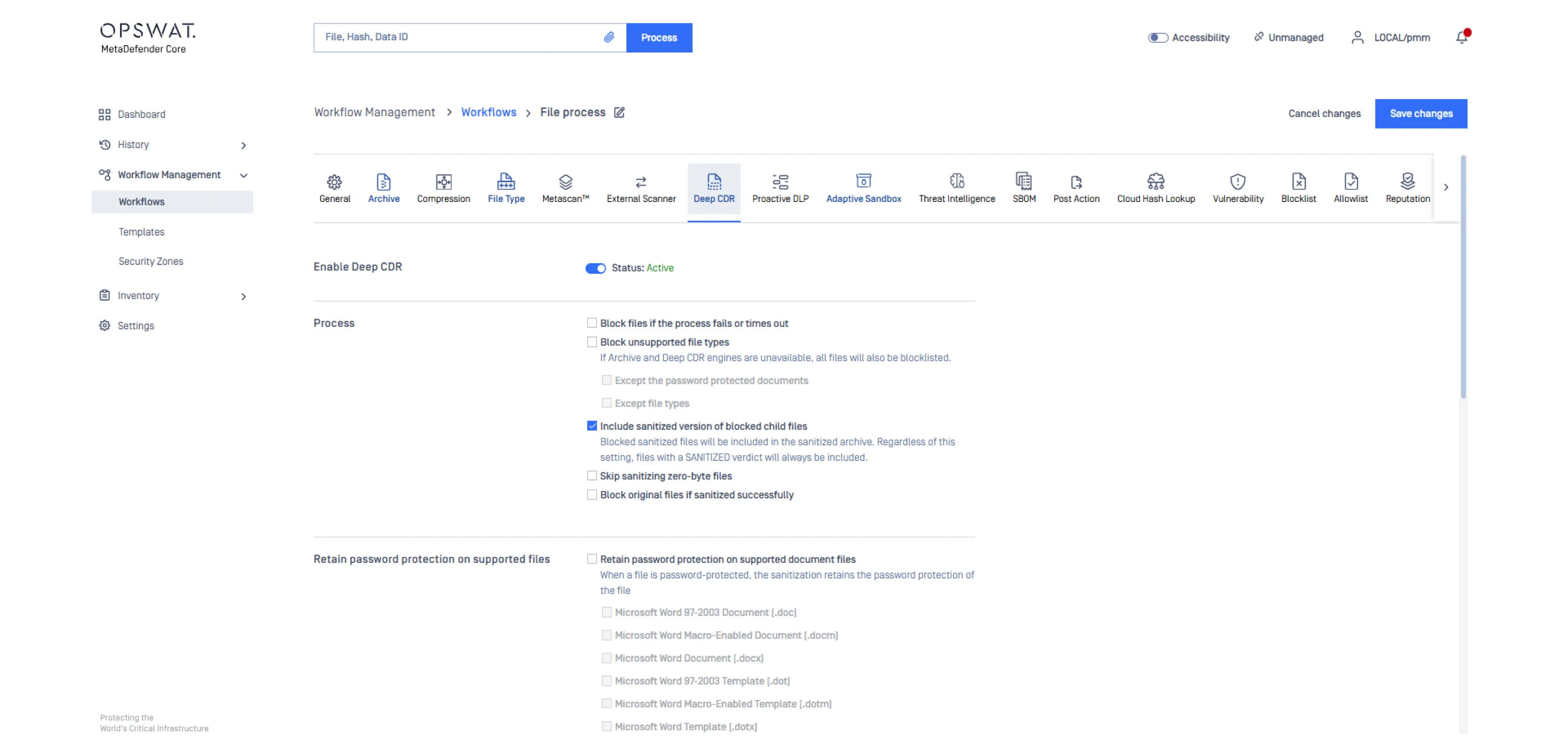Open the Metascan layers icon tab
Screen dimensions: 1568x746
point(565,182)
